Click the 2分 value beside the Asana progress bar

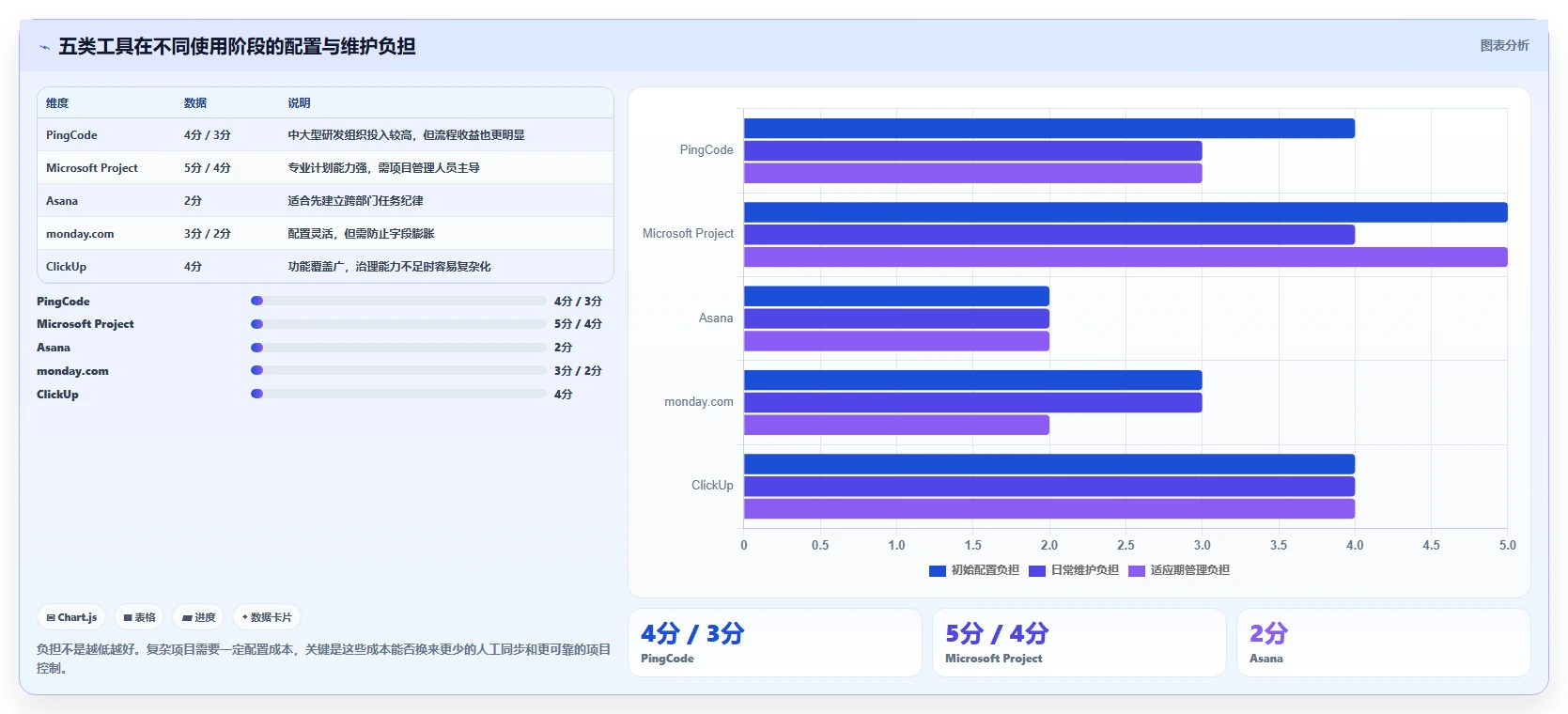[x=563, y=348]
